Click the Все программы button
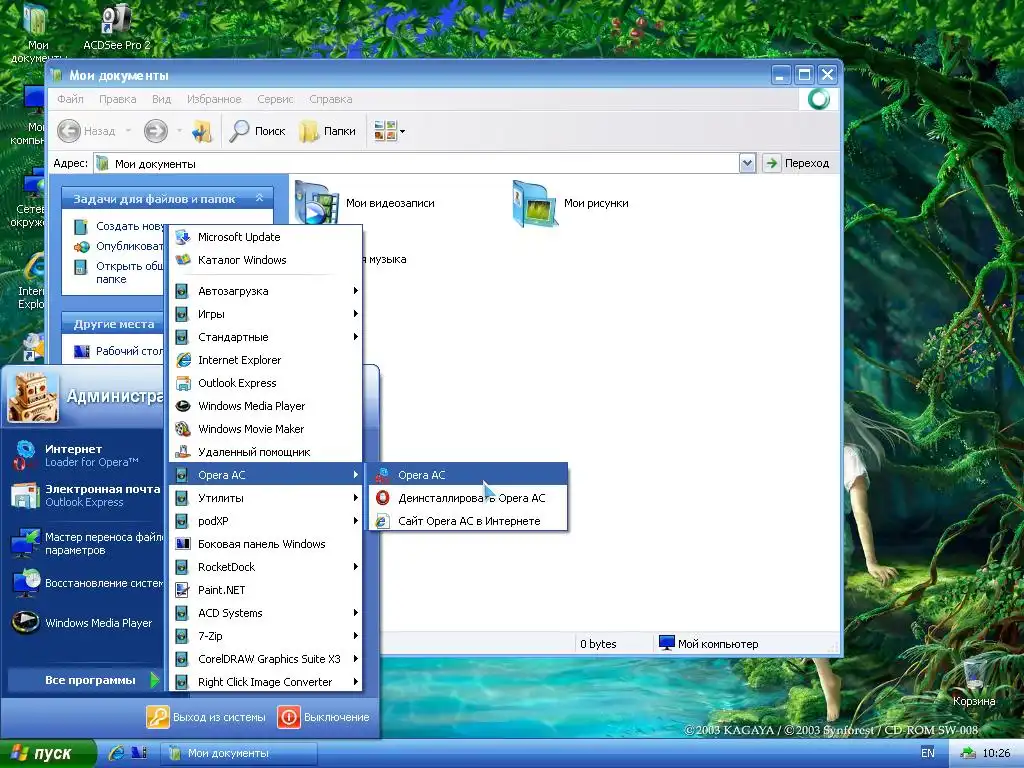Viewport: 1024px width, 768px height. tap(85, 680)
